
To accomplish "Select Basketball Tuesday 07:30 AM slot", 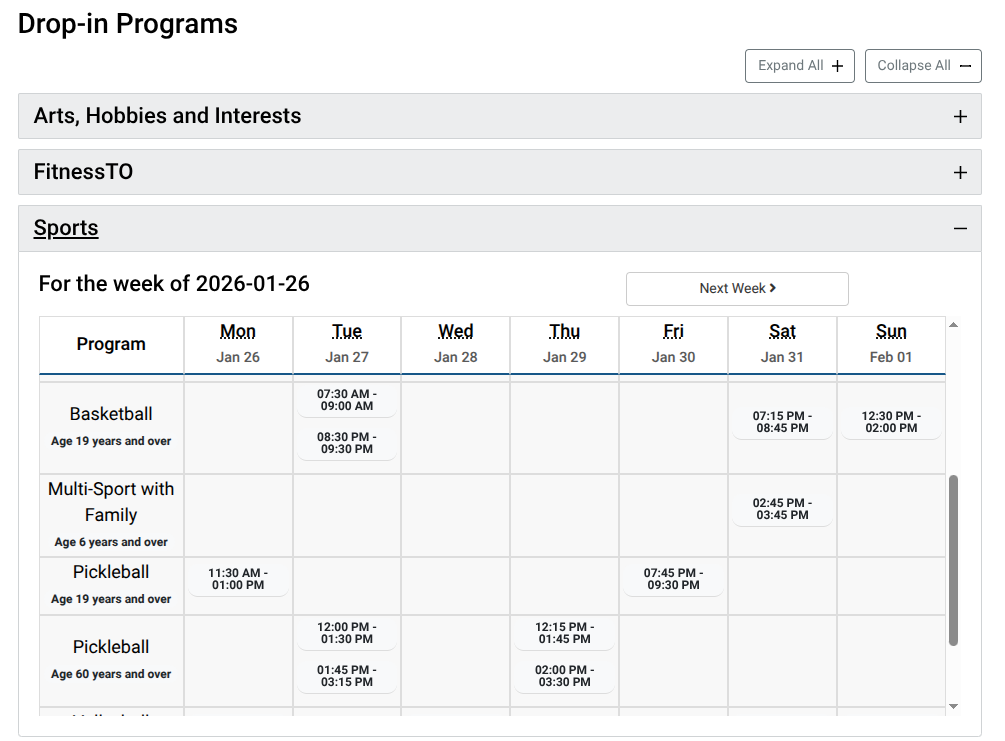I will coord(346,400).
